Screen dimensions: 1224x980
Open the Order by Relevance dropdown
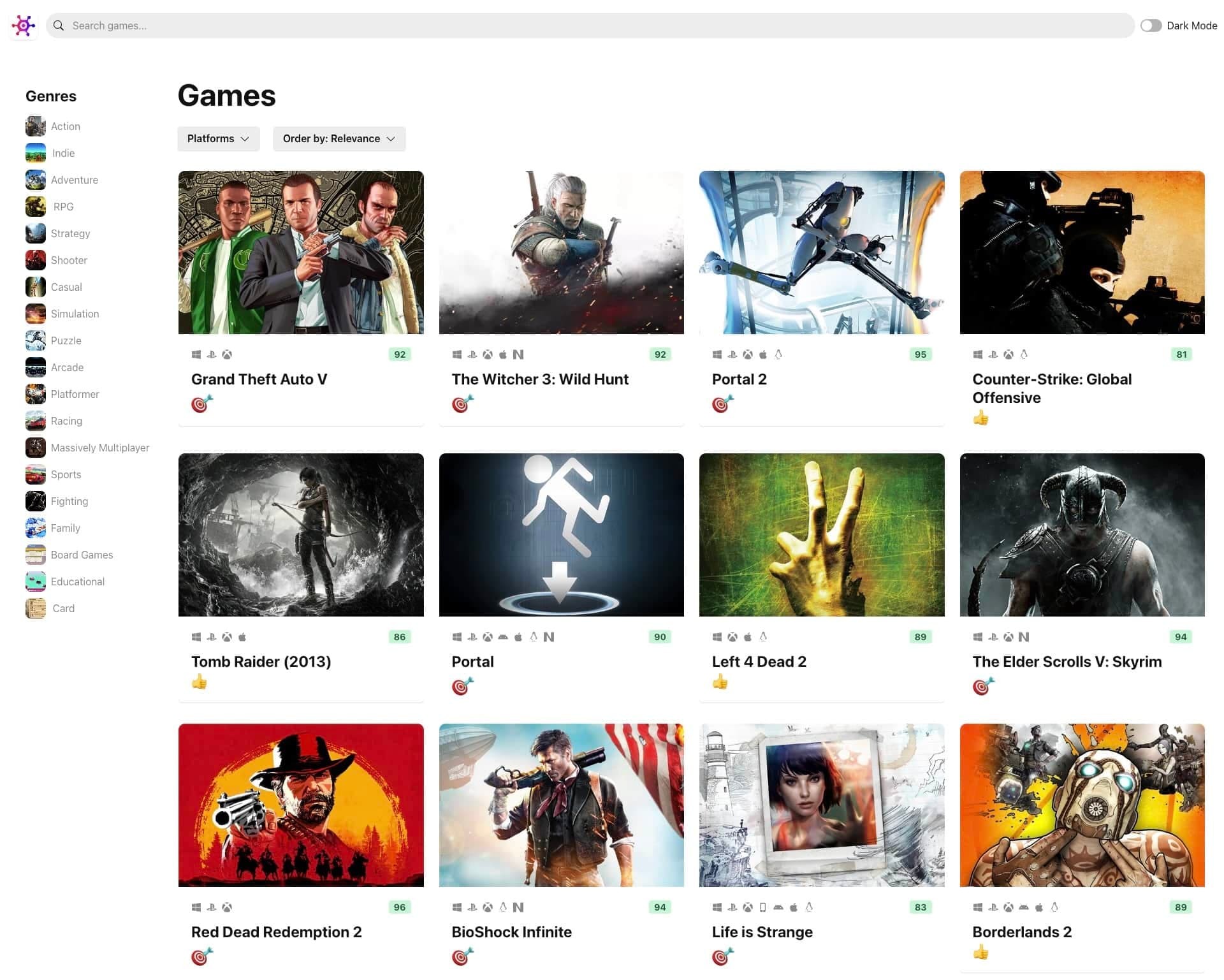click(x=338, y=138)
